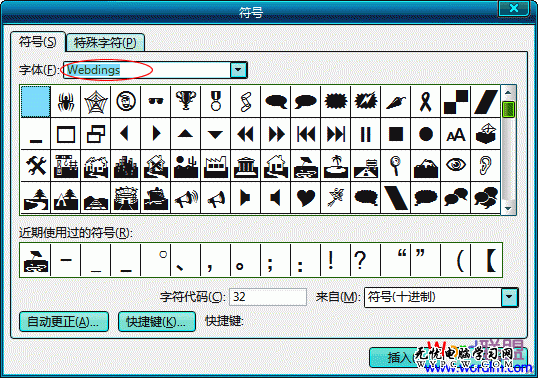Pick the awareness ribbon symbol

425,102
